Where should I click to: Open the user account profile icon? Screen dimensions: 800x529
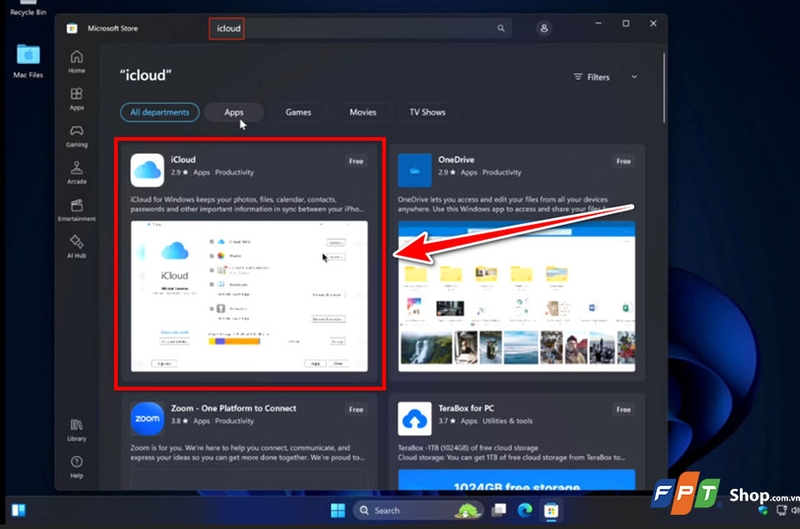544,29
